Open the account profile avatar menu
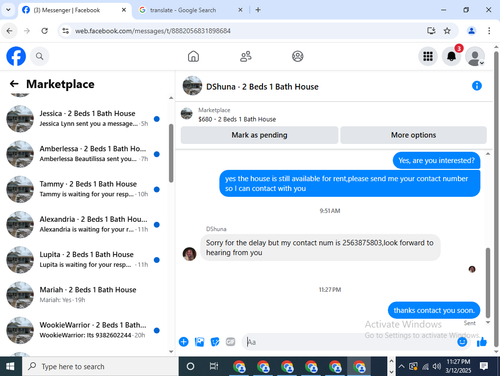 pos(475,56)
